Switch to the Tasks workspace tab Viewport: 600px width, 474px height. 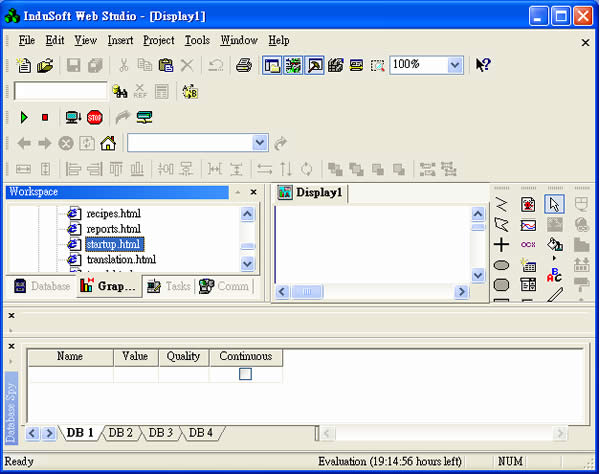point(168,286)
